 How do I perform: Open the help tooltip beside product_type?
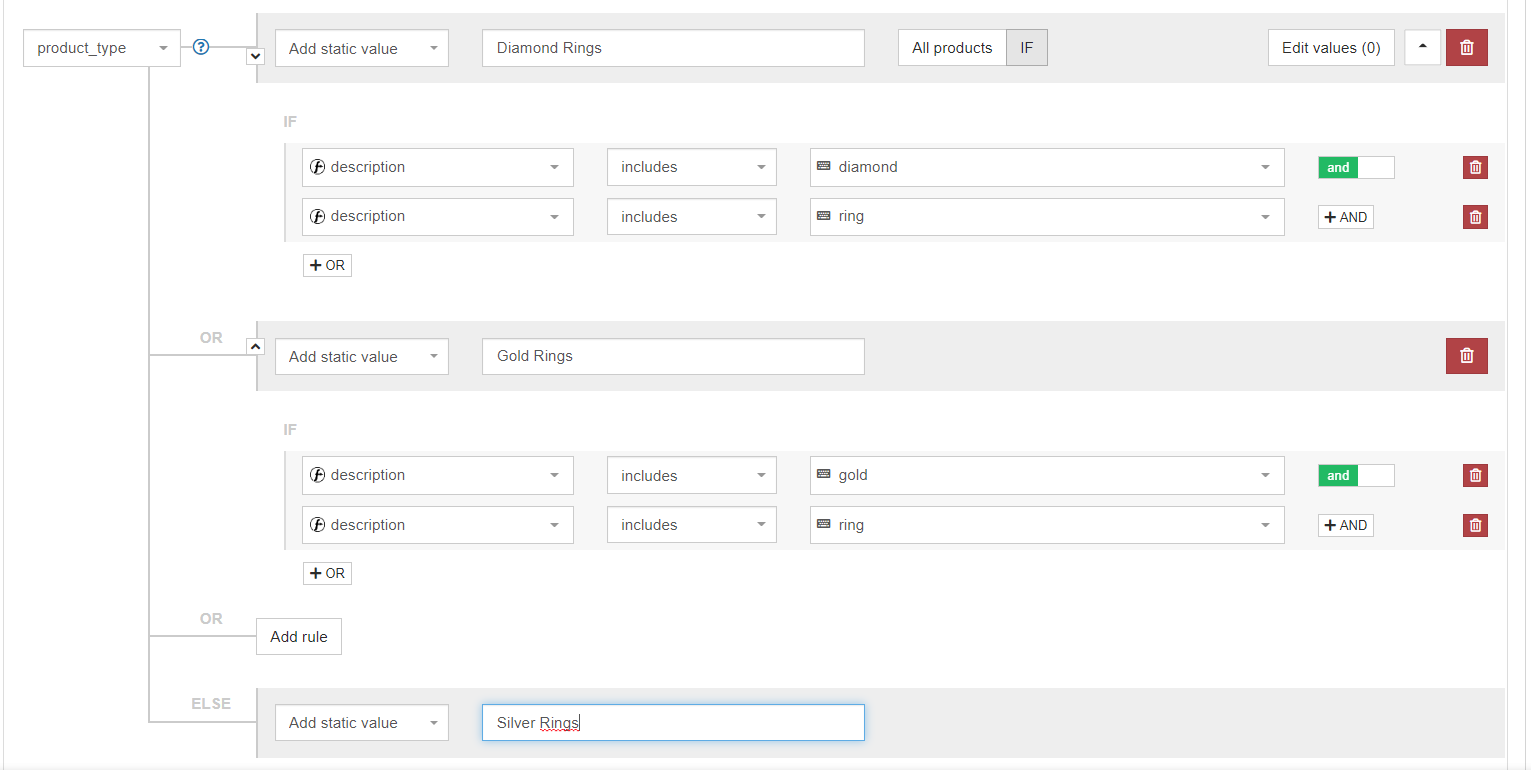tap(200, 46)
